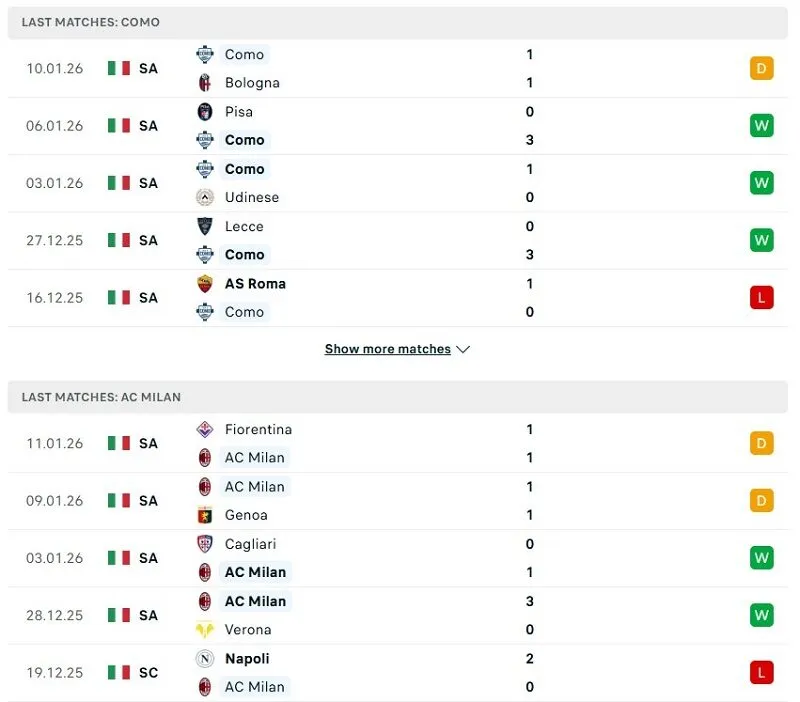800x702 pixels.
Task: Toggle the yellow D badge for Como vs Bologna
Action: pos(761,69)
